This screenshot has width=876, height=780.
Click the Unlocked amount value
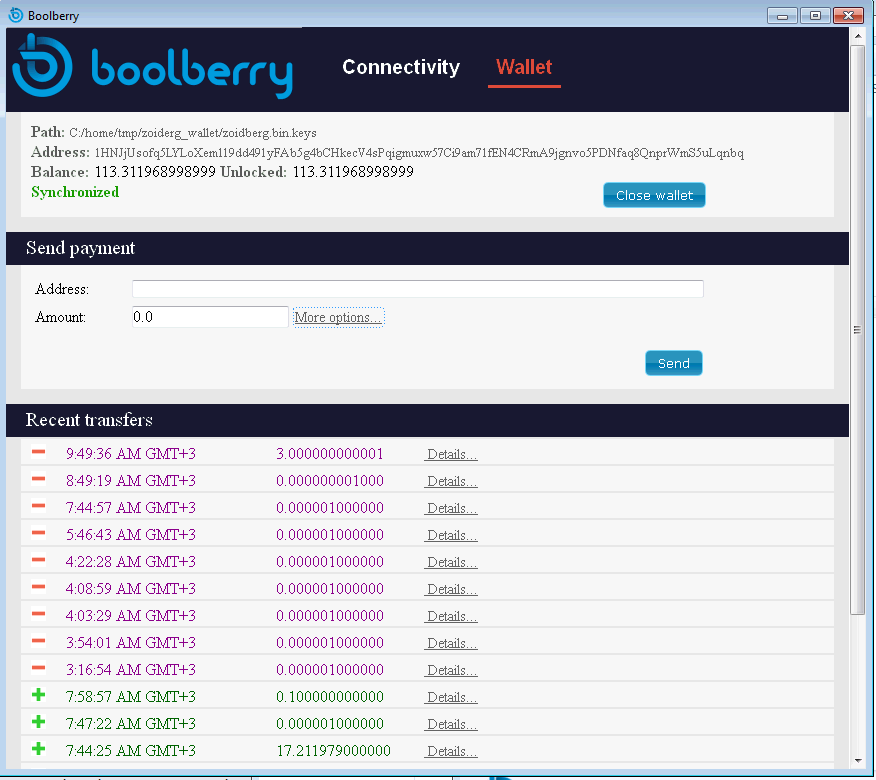click(x=353, y=172)
